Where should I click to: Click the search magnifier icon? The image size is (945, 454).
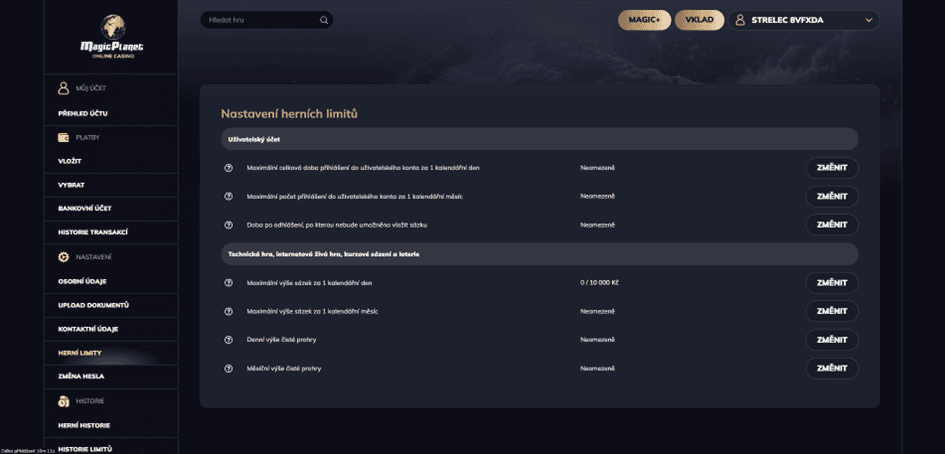(324, 20)
